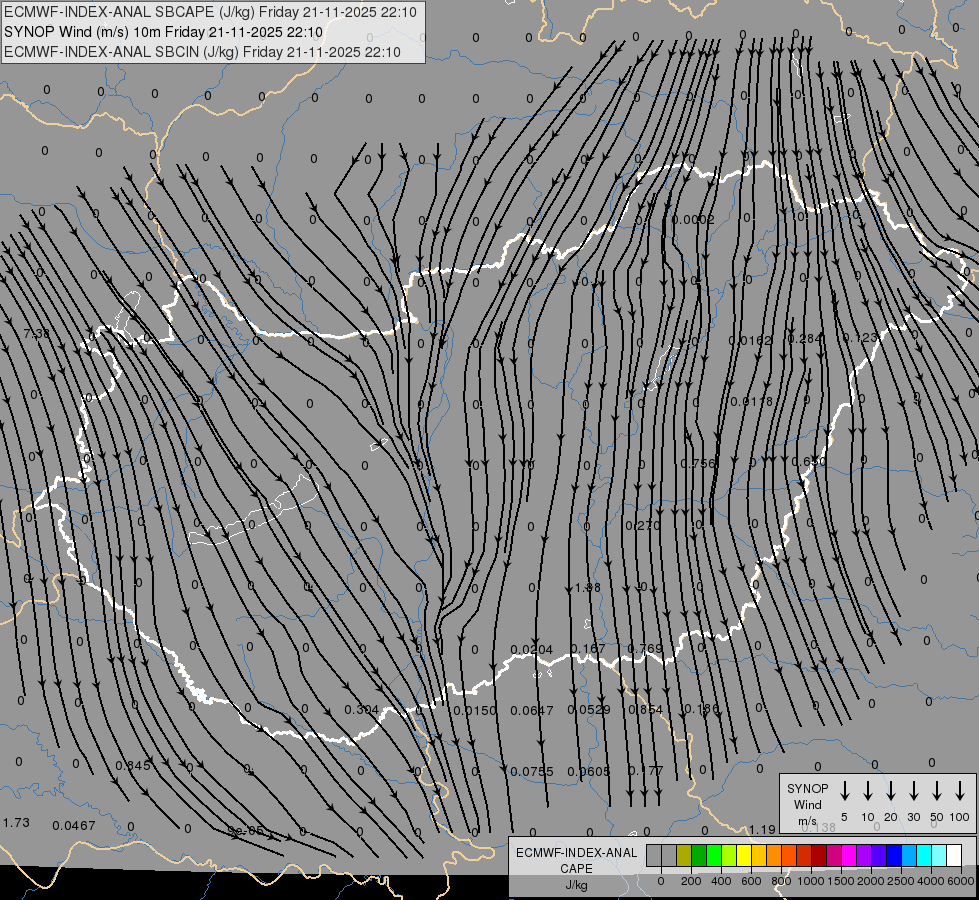Click the ECMWF-INDEX-ANAL CAPE legend label
Viewport: 979px width, 900px height.
point(576,860)
